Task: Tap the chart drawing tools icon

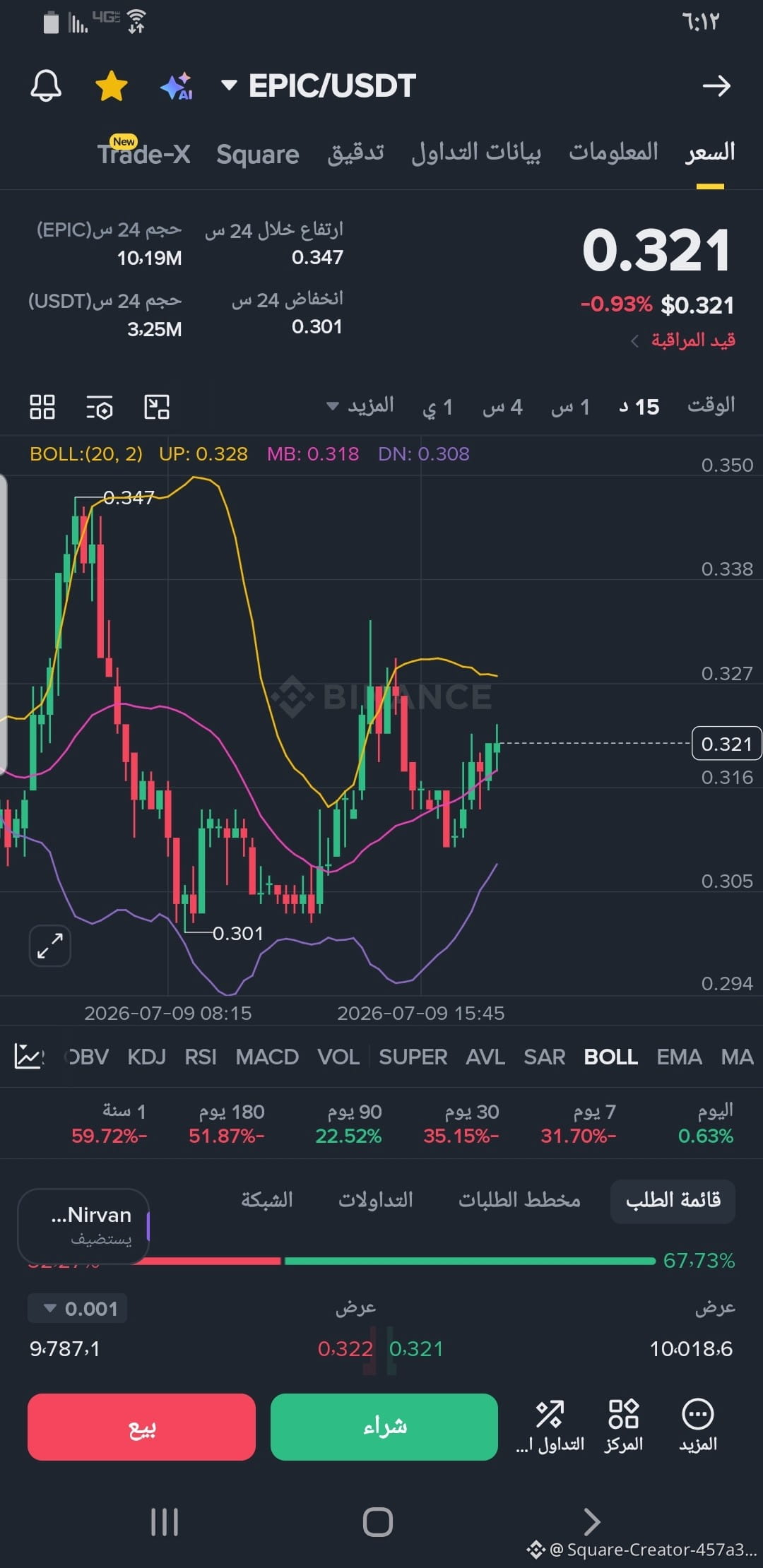Action: pyautogui.click(x=157, y=407)
